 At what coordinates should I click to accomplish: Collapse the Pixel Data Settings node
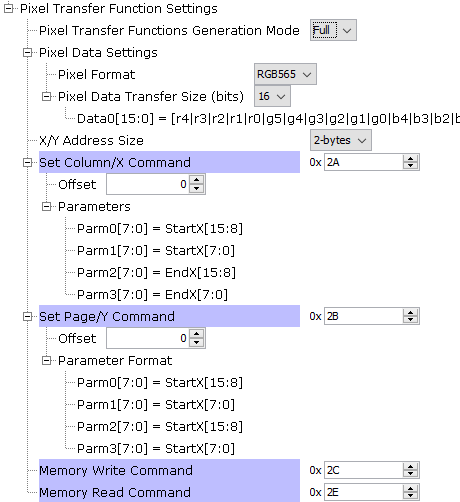[28, 53]
